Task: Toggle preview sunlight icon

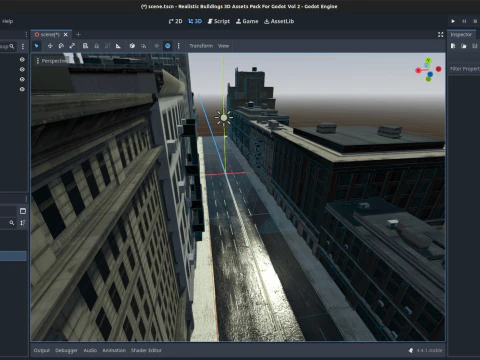Action: pos(157,46)
